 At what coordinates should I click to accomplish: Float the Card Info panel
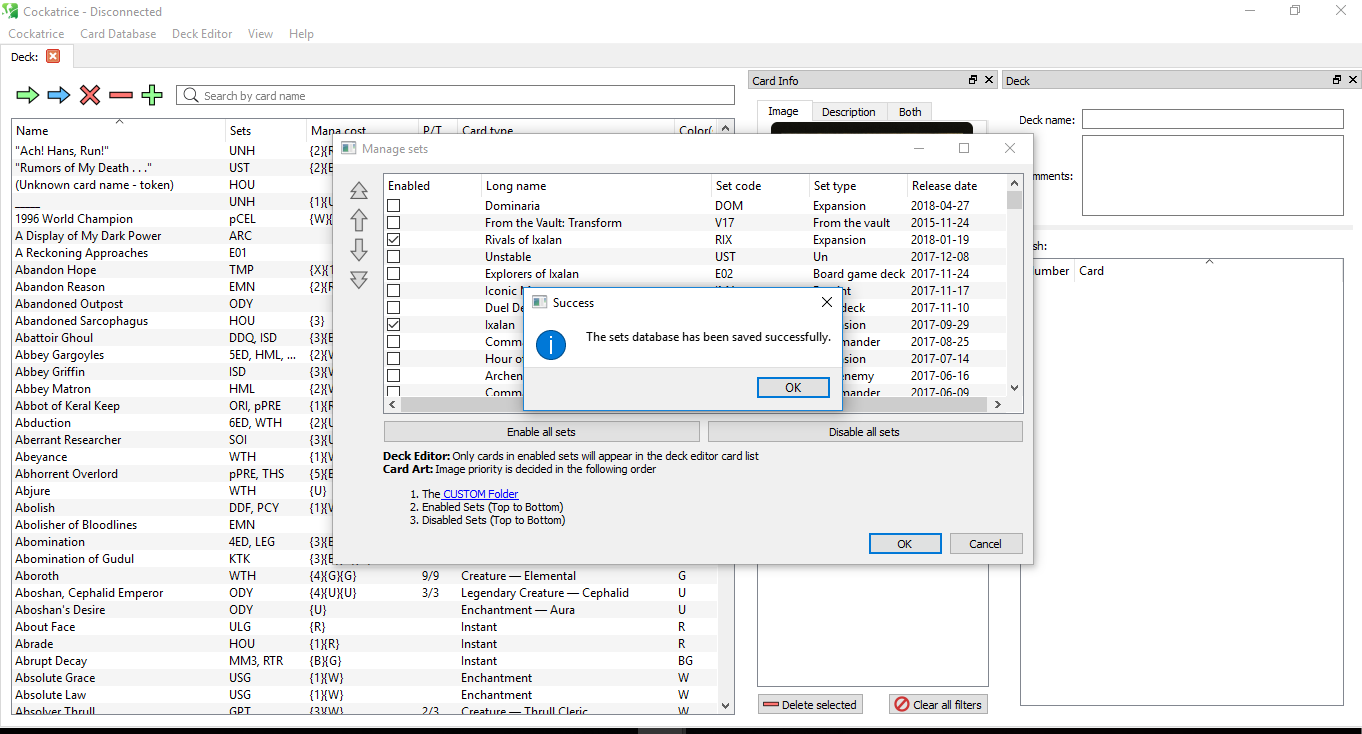click(973, 80)
